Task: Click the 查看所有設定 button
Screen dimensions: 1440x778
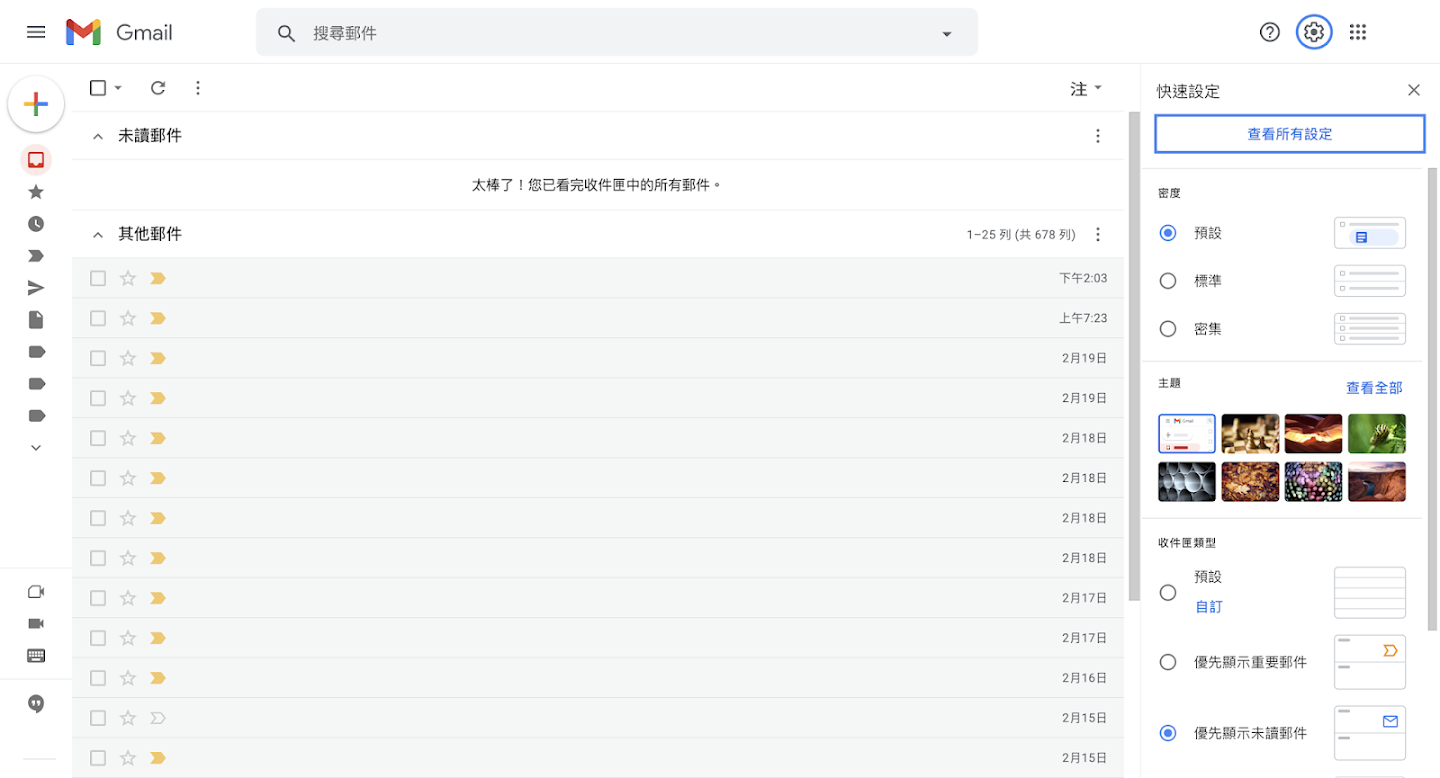Action: 1290,134
